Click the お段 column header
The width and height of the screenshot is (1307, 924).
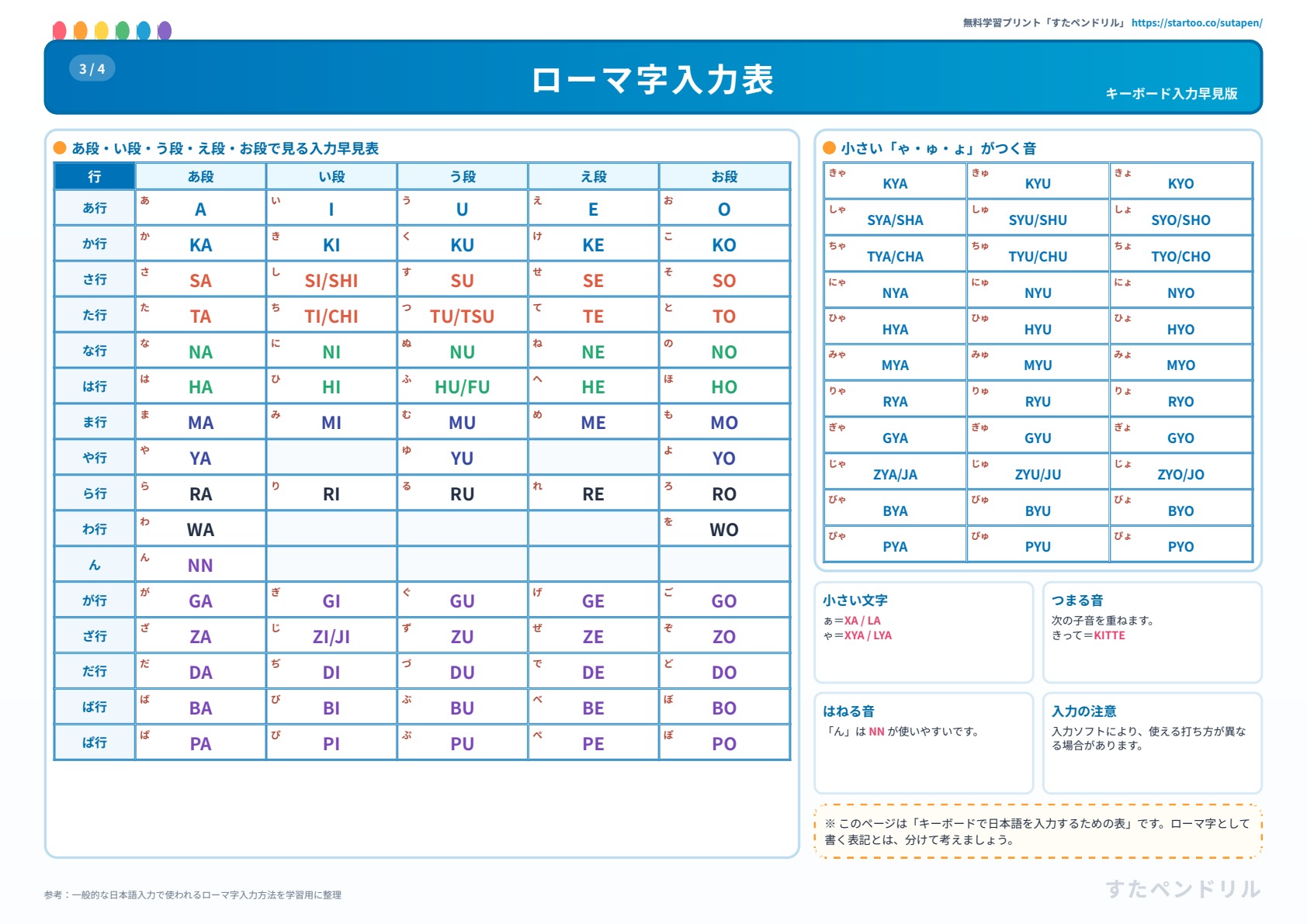(725, 176)
